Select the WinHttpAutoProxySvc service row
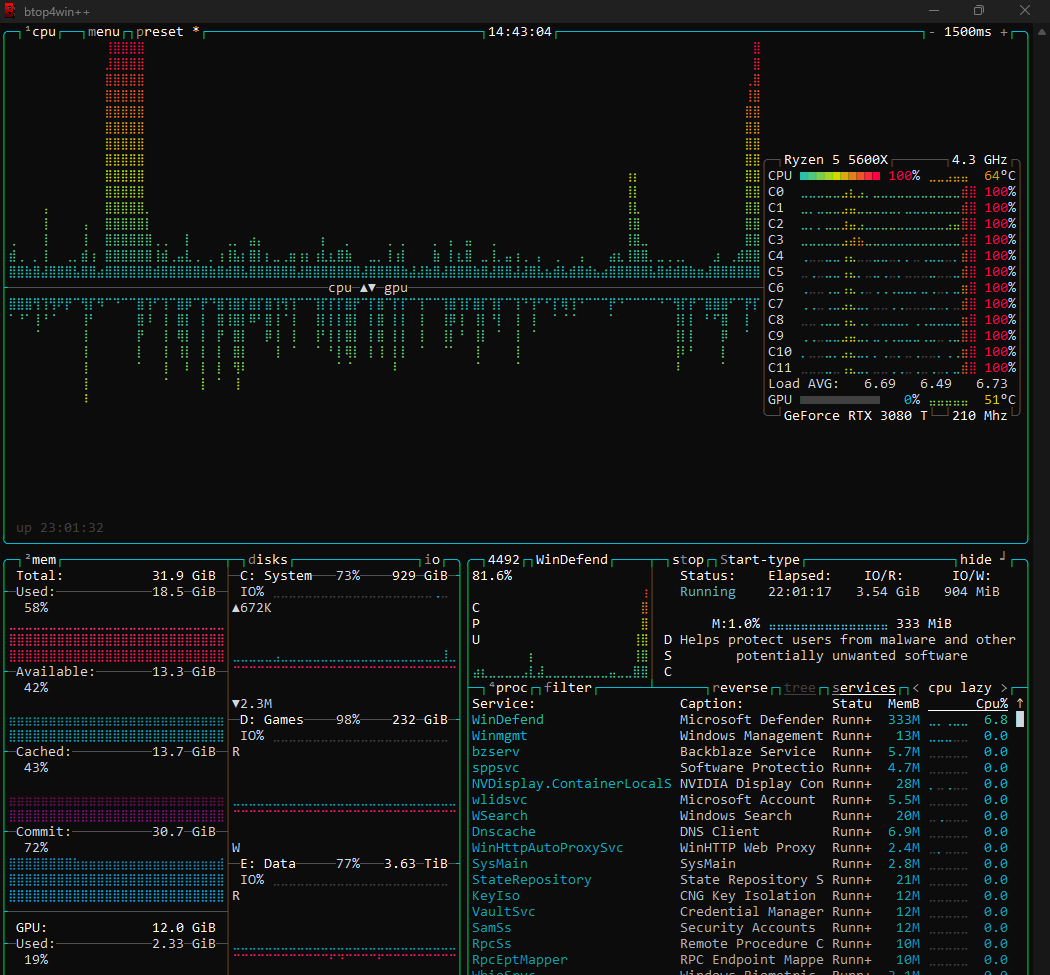Viewport: 1050px width, 975px height. pyautogui.click(x=739, y=848)
